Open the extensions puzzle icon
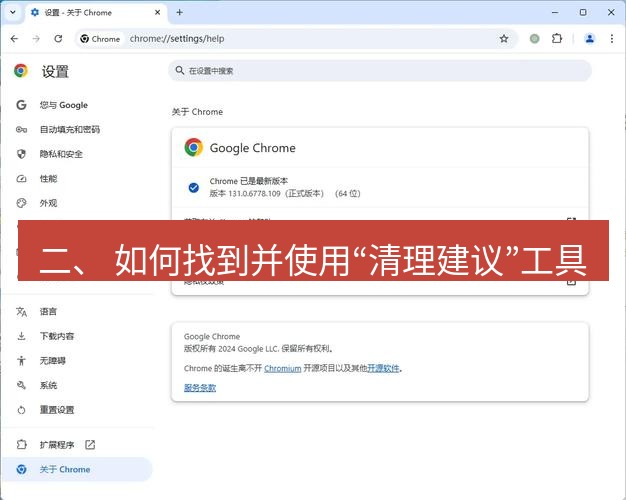 (x=557, y=39)
